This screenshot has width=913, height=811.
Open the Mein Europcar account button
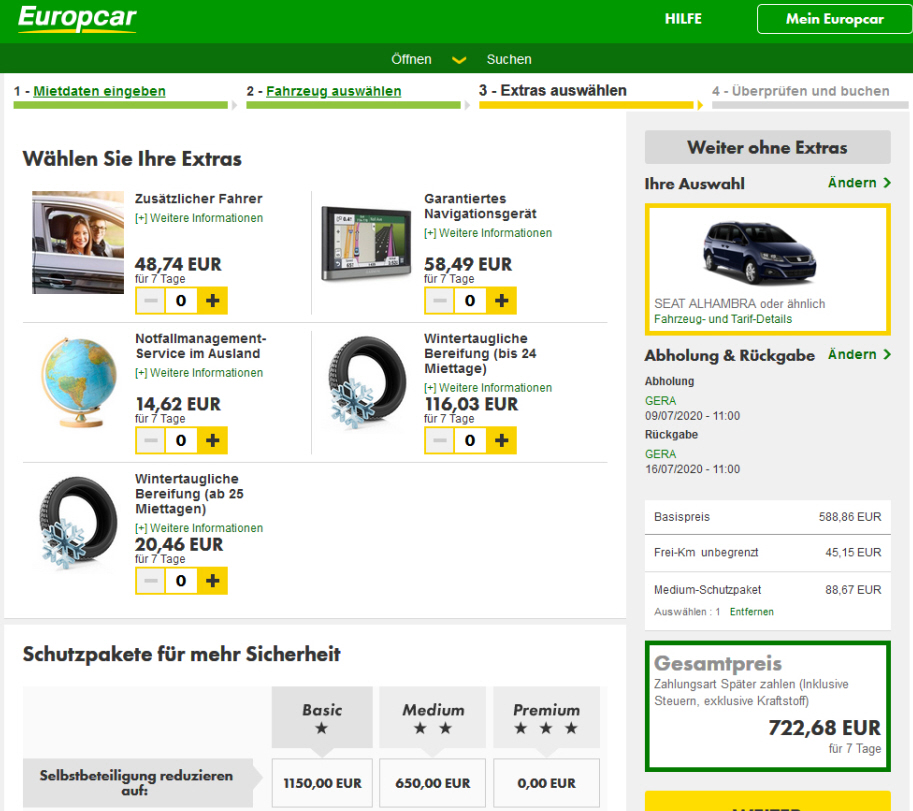pos(834,19)
